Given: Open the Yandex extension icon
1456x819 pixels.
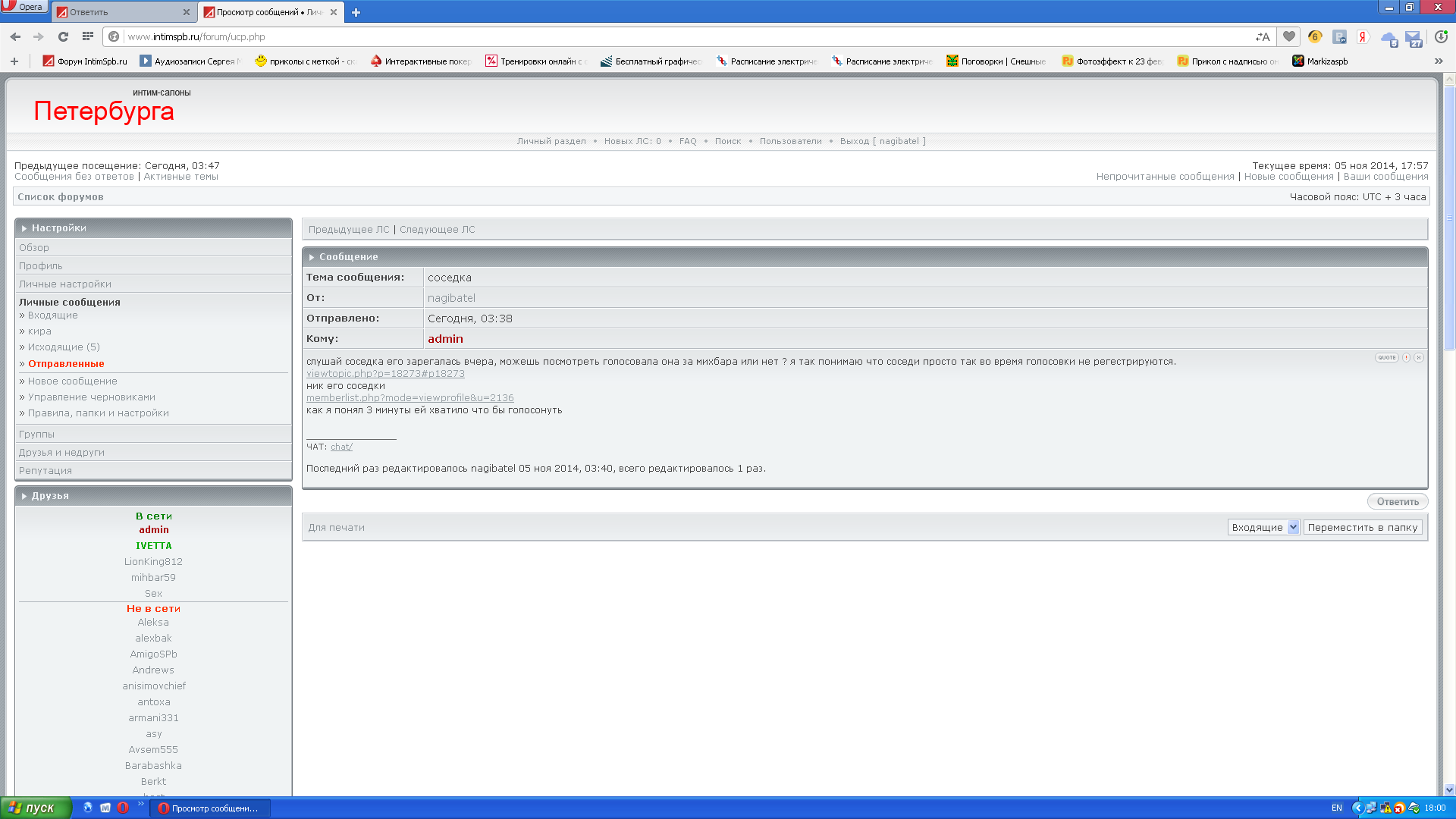Looking at the screenshot, I should click(x=1363, y=36).
